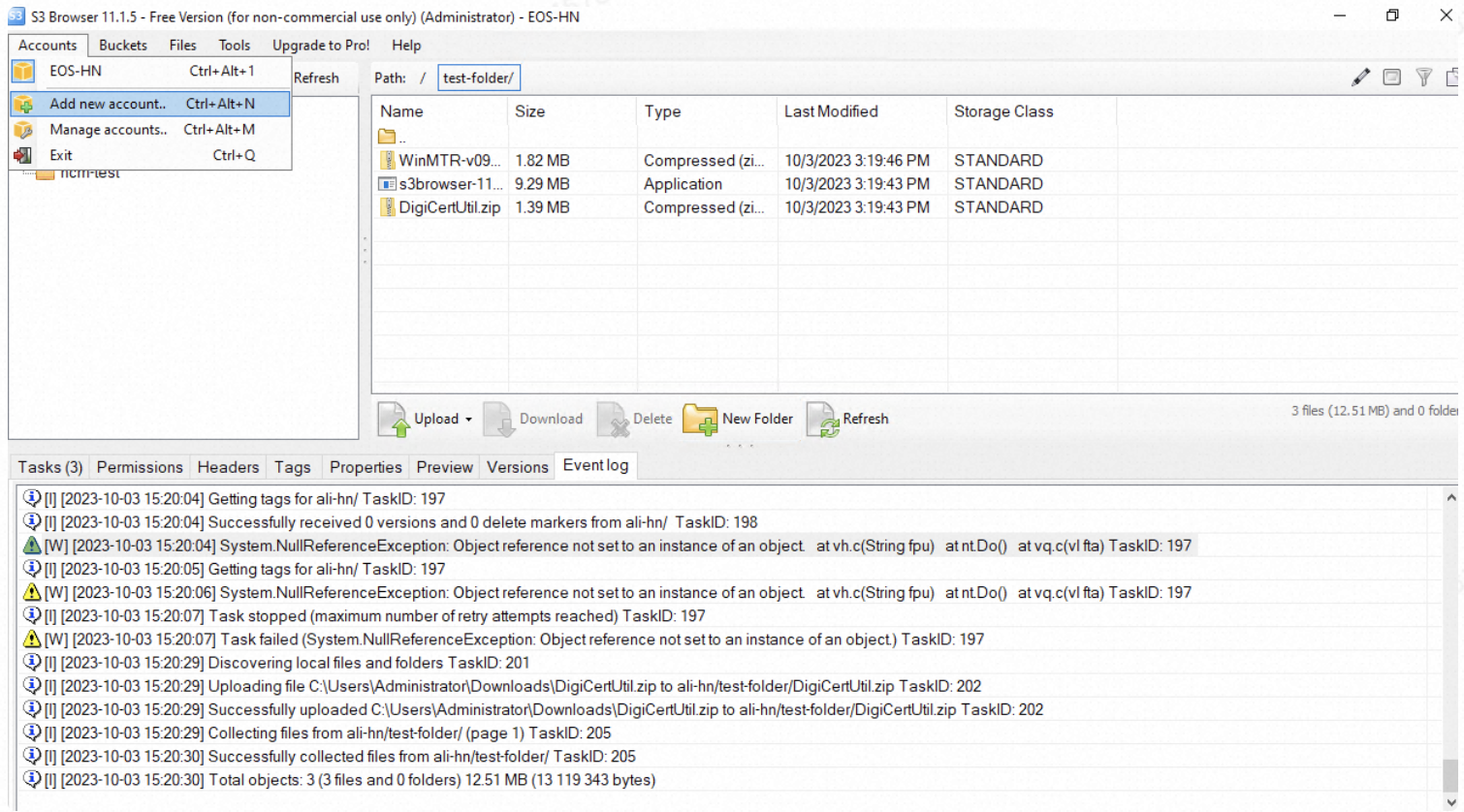Click Upgrade to Pro! menu
1464x812 pixels.
point(321,46)
